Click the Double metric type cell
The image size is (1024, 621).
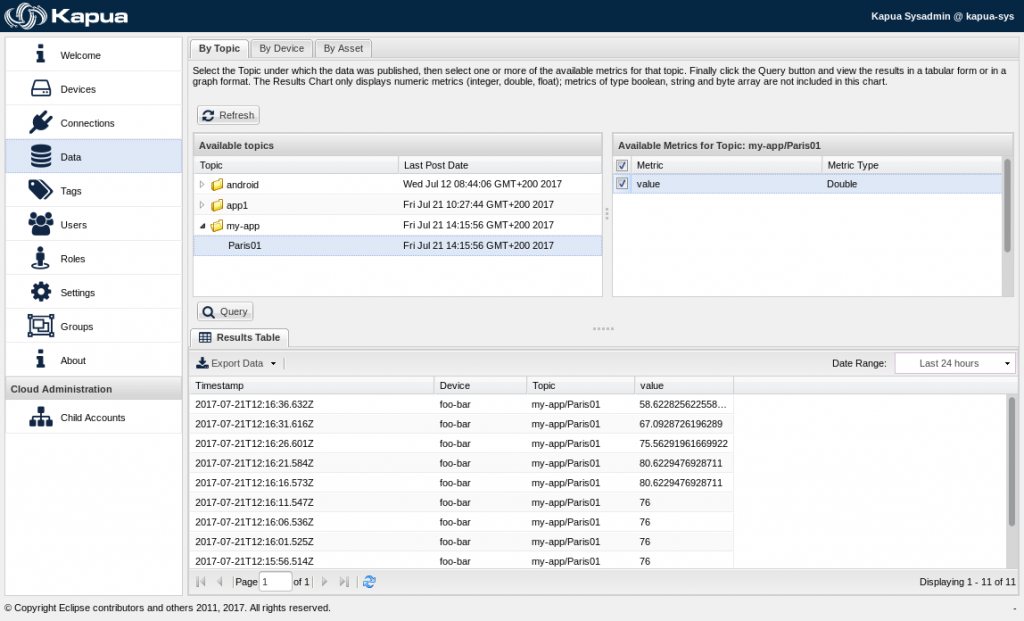[911, 183]
